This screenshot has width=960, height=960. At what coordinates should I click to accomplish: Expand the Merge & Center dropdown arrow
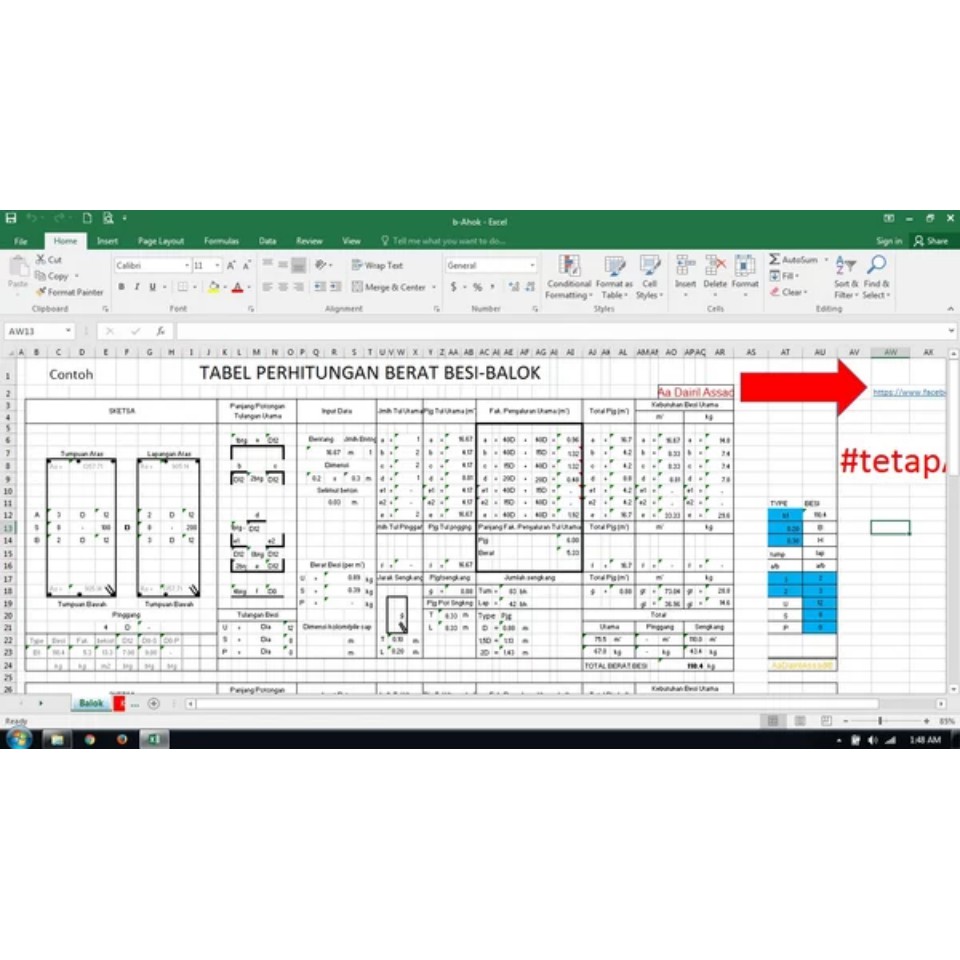(433, 287)
